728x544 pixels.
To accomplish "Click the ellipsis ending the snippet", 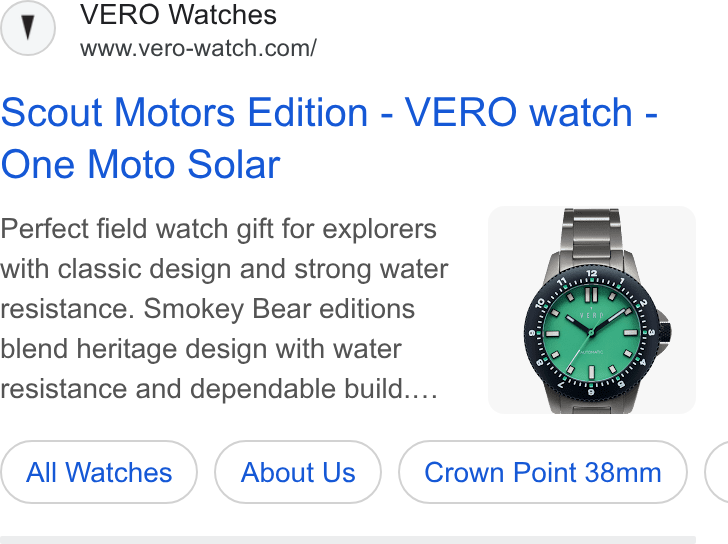I will [421, 390].
